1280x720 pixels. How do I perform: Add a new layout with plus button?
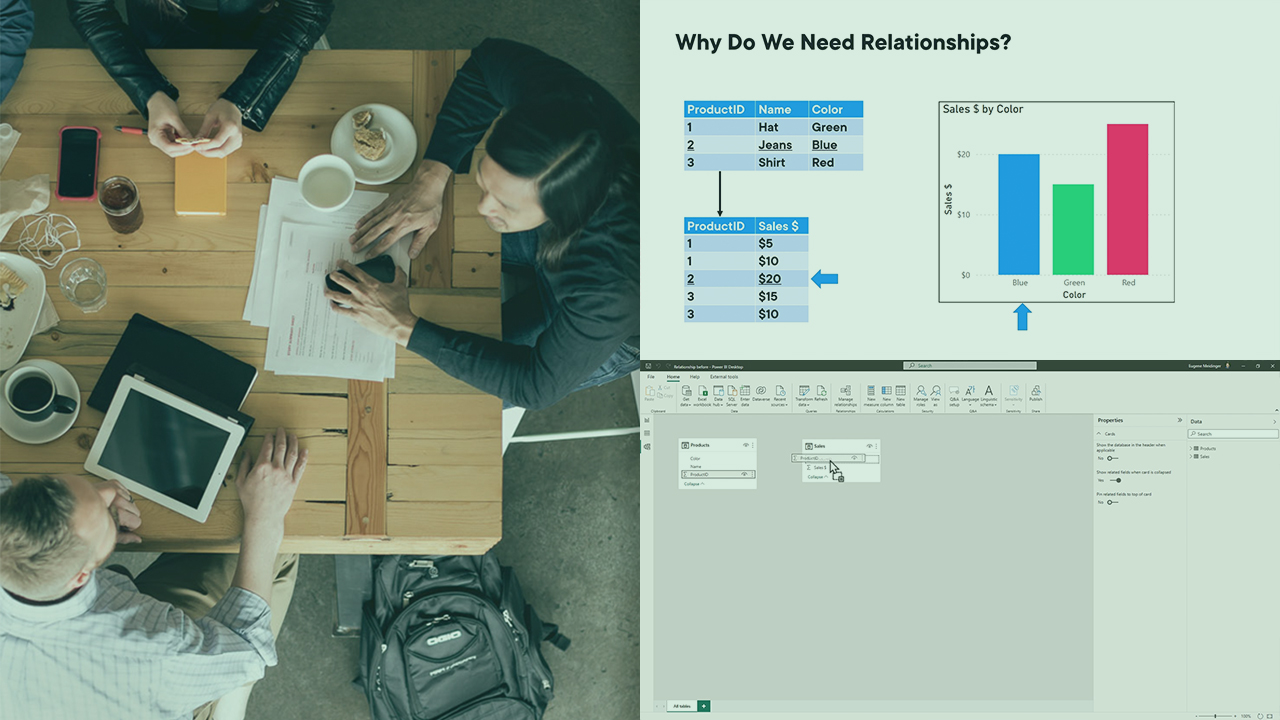pos(704,706)
